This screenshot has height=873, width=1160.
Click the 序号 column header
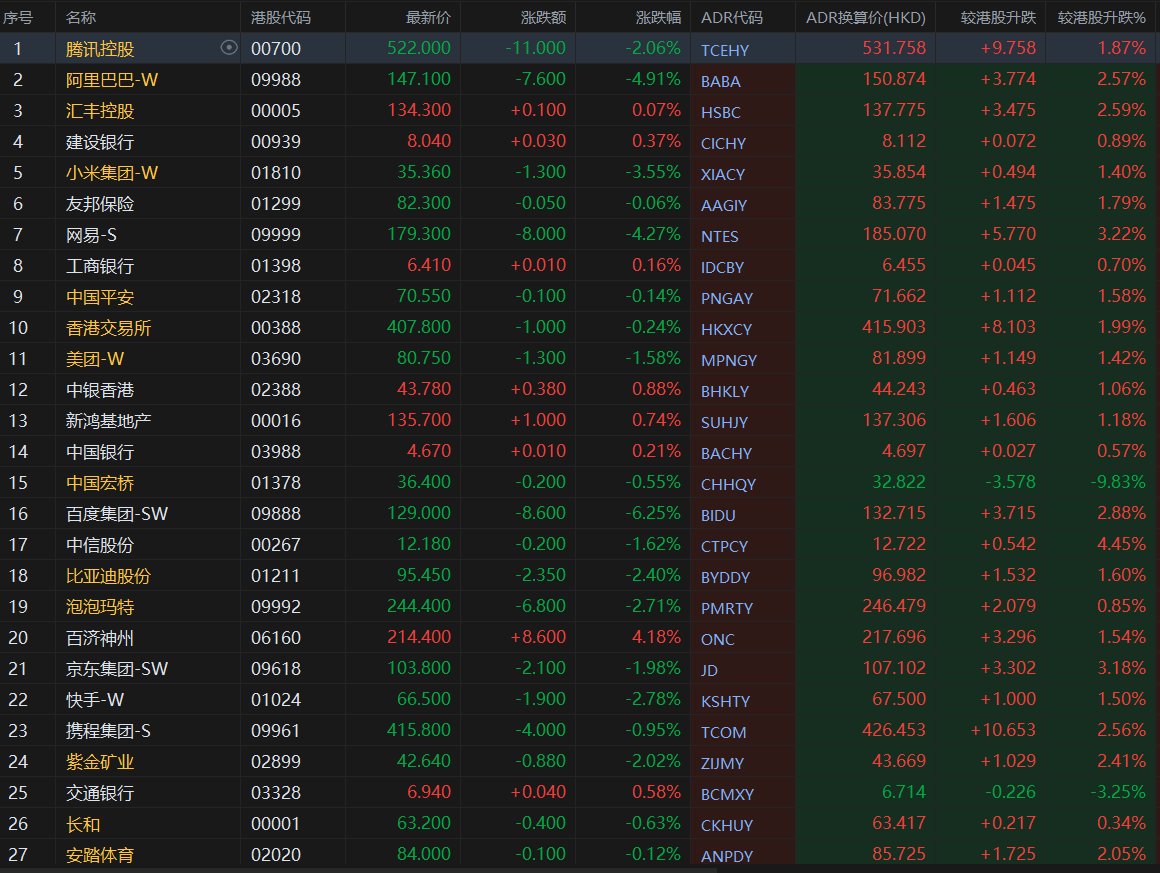point(19,17)
